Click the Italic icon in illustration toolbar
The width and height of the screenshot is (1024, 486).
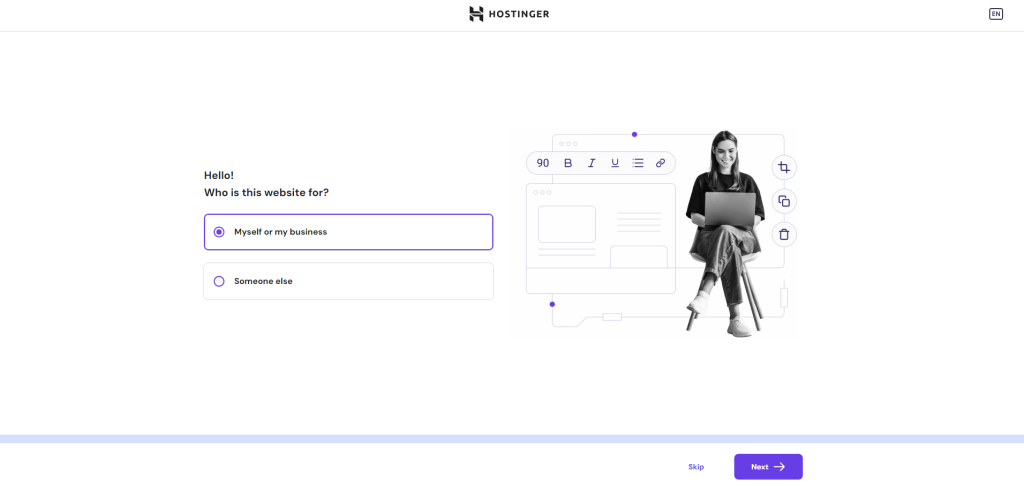point(591,163)
